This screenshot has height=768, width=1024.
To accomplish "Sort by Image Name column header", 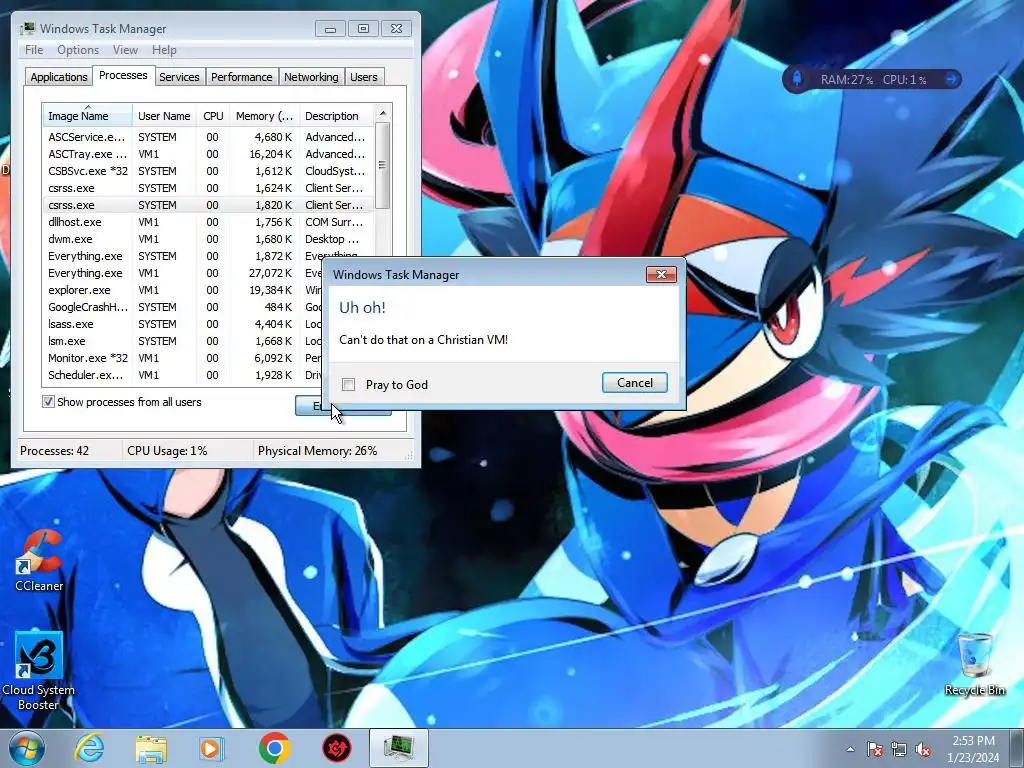I will tap(88, 116).
